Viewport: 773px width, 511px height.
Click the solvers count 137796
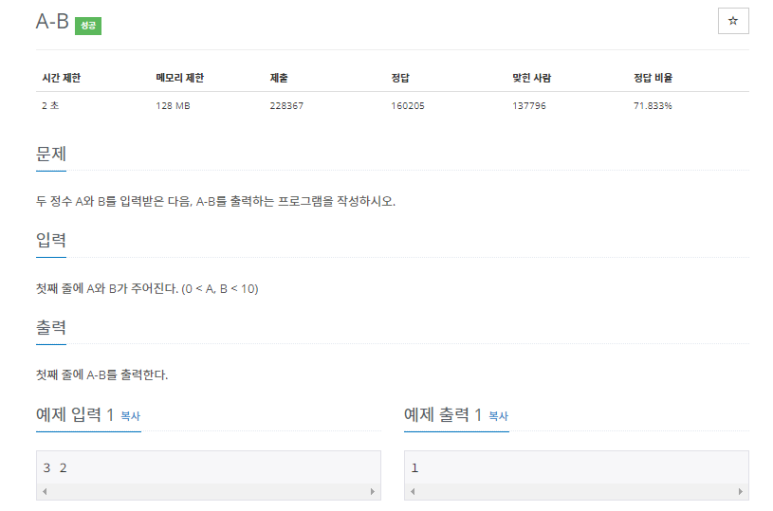(529, 105)
